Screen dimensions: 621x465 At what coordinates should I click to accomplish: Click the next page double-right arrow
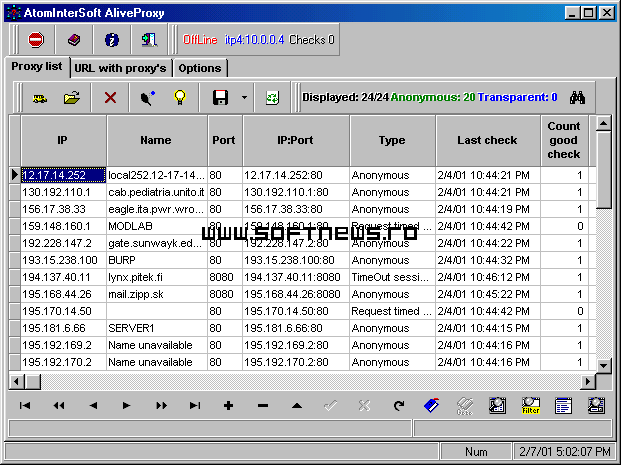click(x=161, y=405)
